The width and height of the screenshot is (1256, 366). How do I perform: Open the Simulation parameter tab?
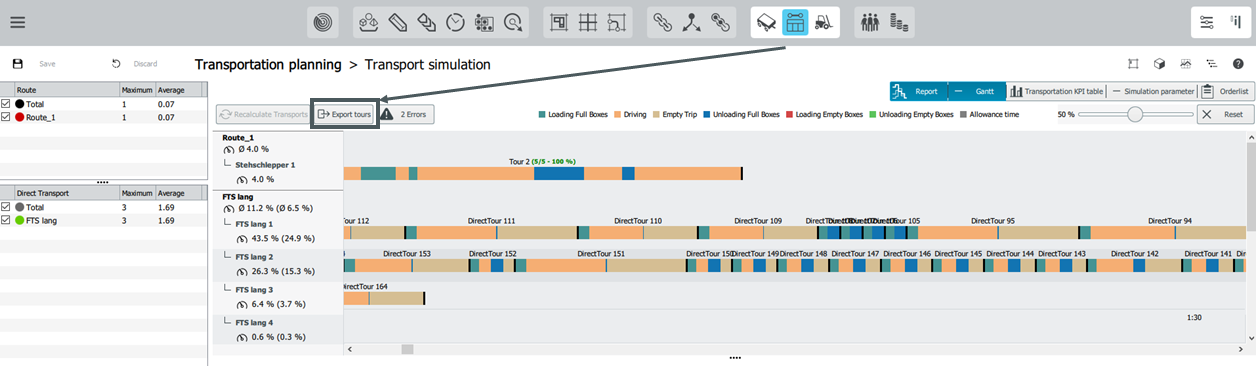click(x=1152, y=91)
